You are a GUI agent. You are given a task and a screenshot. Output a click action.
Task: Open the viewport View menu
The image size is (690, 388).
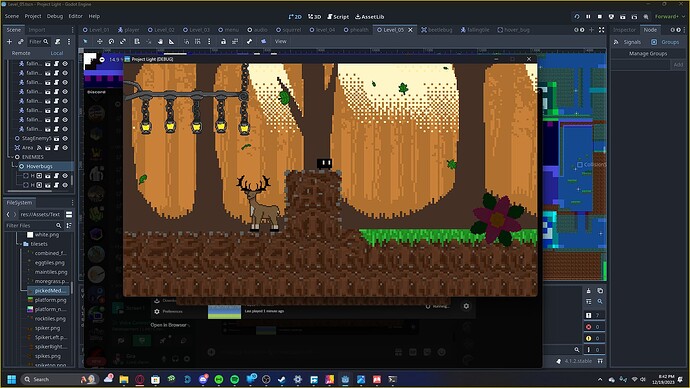pos(280,41)
